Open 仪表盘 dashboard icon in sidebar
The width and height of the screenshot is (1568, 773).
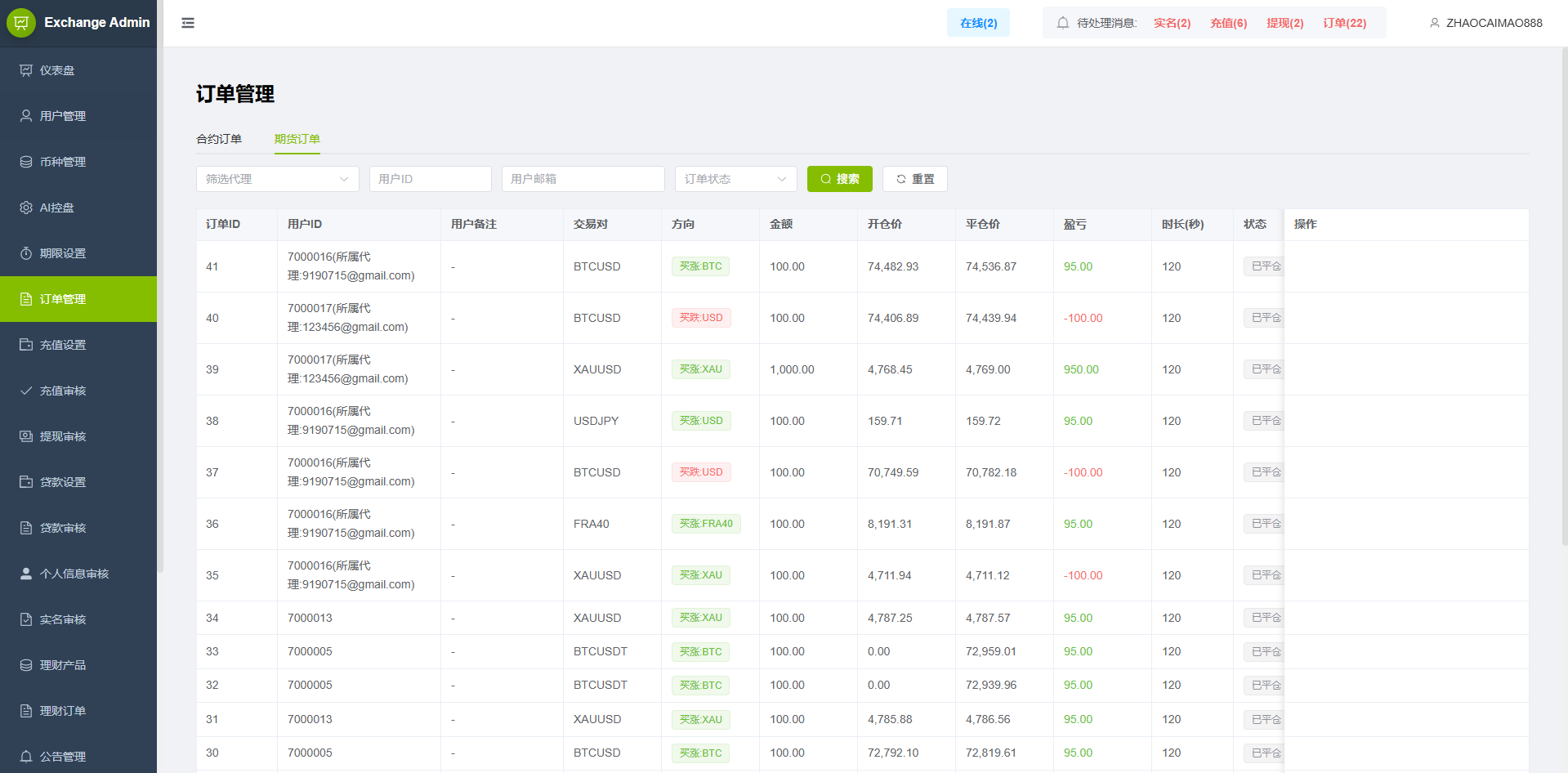pyautogui.click(x=26, y=70)
